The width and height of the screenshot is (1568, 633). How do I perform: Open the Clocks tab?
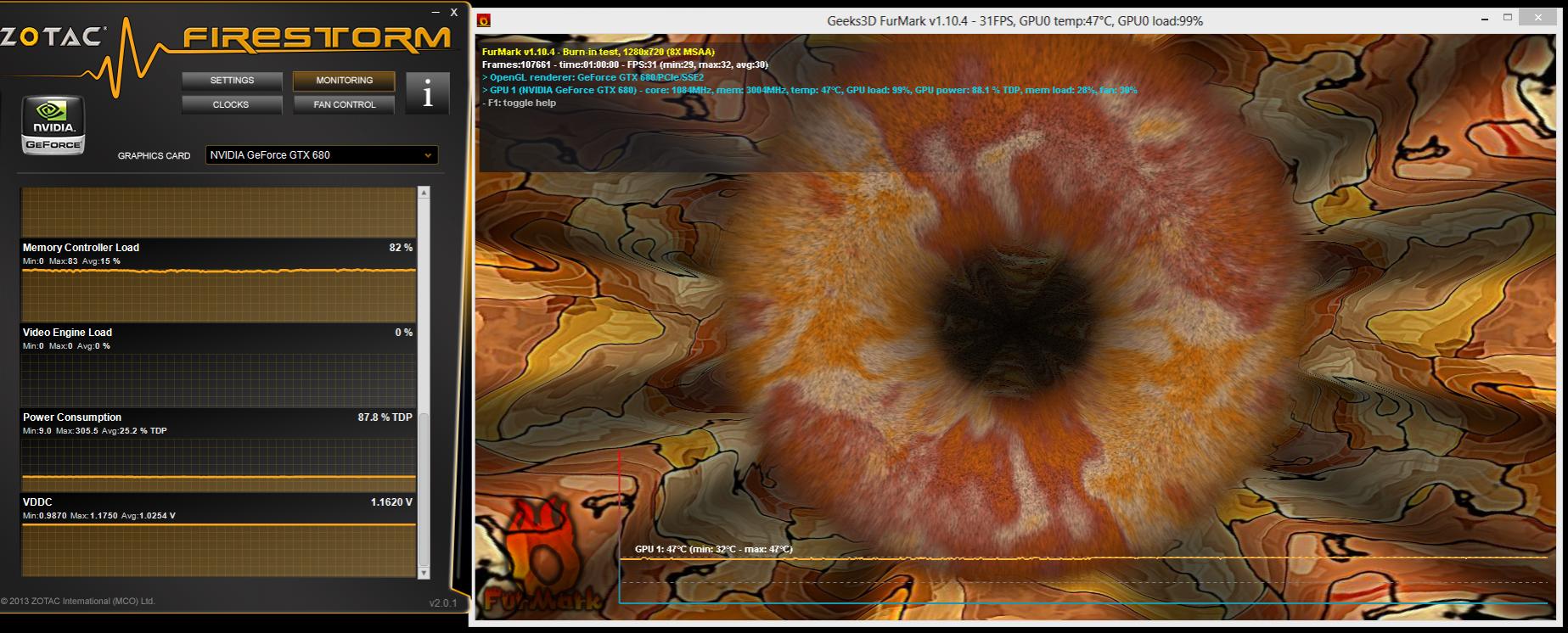(x=232, y=104)
